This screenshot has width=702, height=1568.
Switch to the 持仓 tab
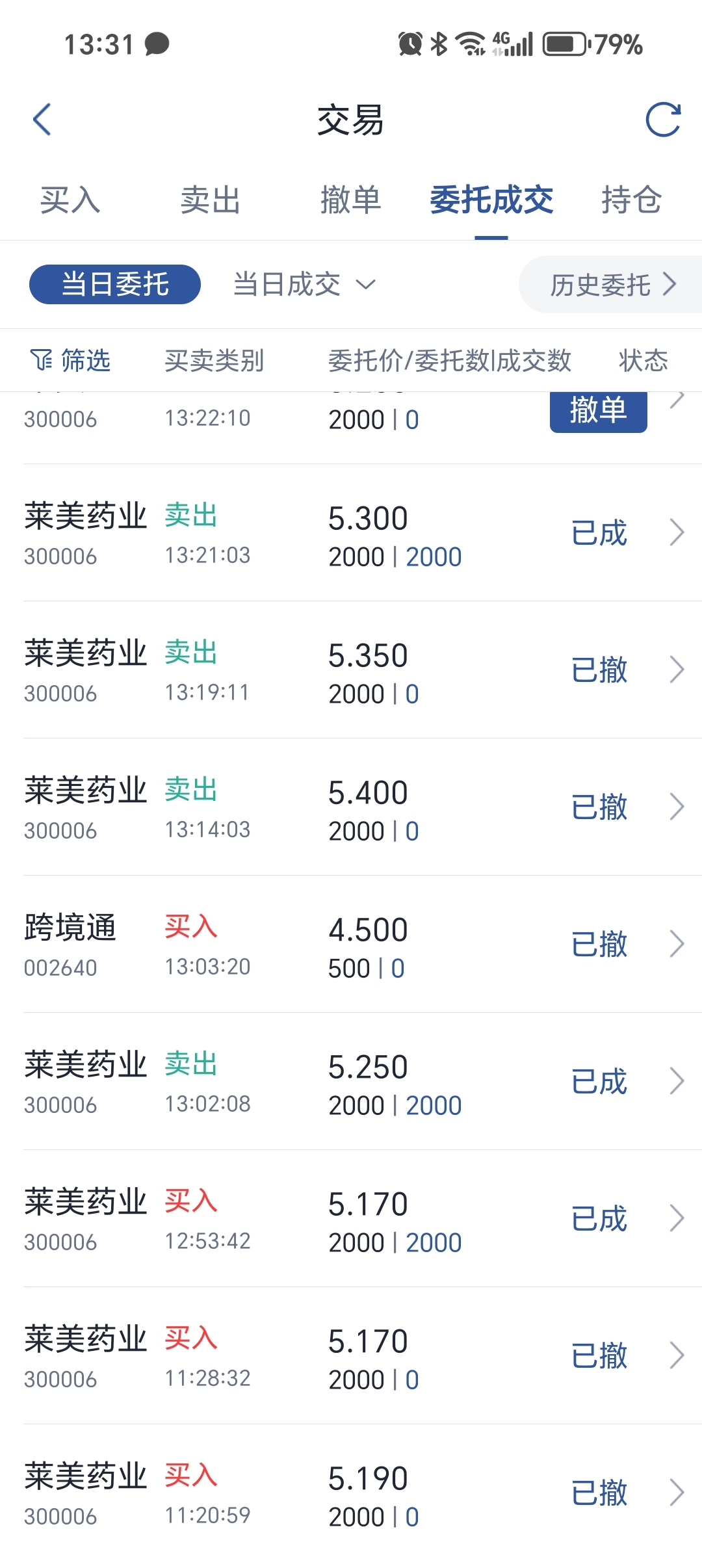click(x=631, y=200)
